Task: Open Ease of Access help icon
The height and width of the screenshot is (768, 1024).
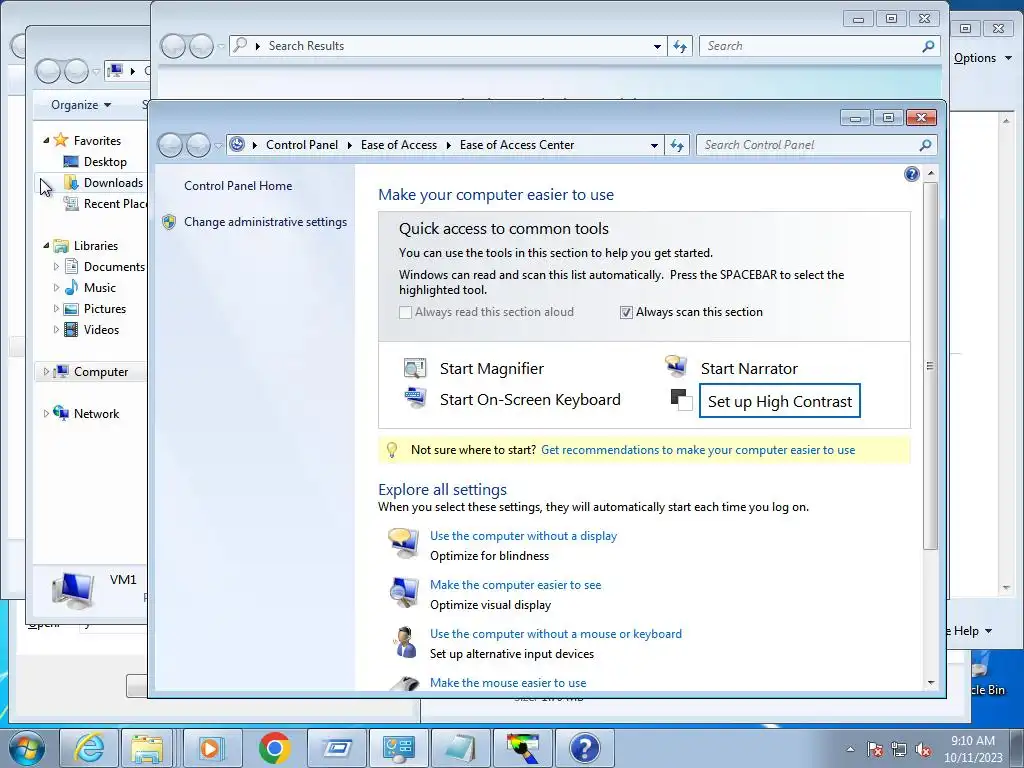Action: [x=912, y=174]
